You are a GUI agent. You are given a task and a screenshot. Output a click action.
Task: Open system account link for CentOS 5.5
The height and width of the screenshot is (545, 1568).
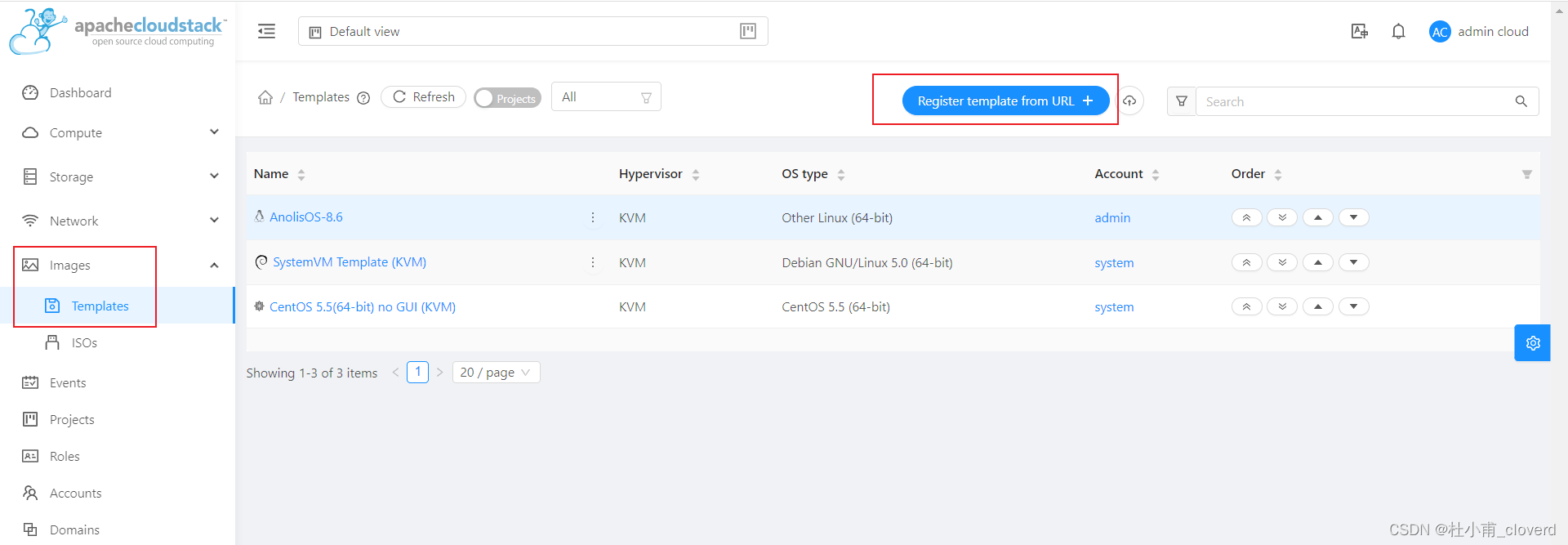pyautogui.click(x=1114, y=307)
